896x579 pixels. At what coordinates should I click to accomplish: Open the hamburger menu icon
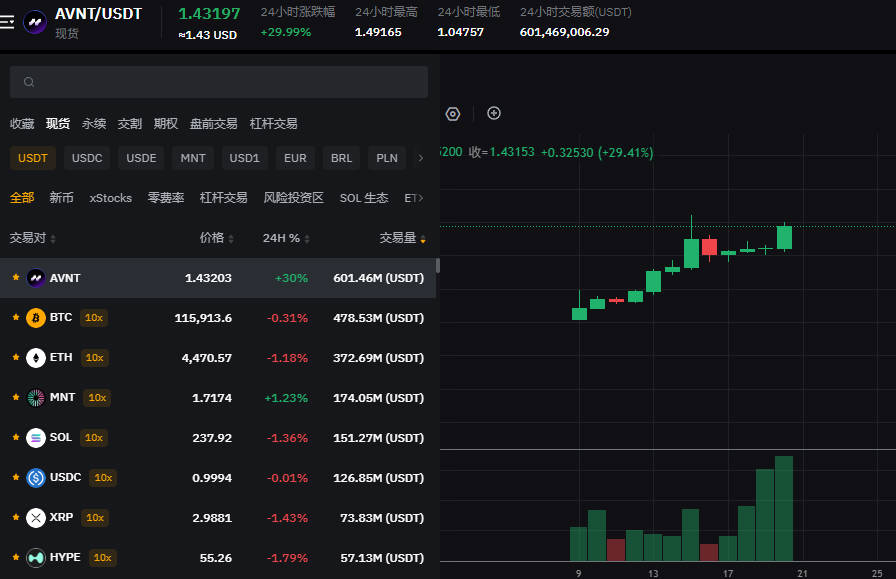point(7,23)
